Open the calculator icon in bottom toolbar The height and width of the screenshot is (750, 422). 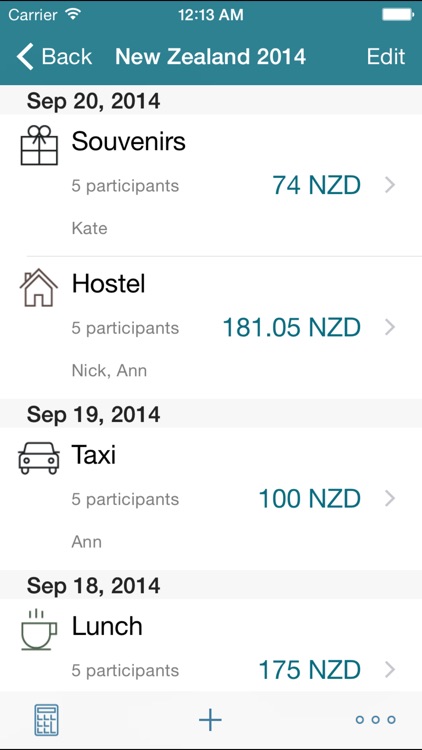click(46, 719)
